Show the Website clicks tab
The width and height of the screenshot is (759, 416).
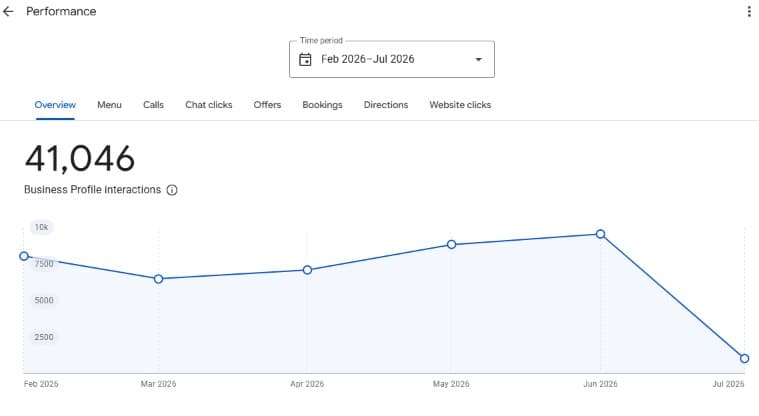[x=460, y=105]
